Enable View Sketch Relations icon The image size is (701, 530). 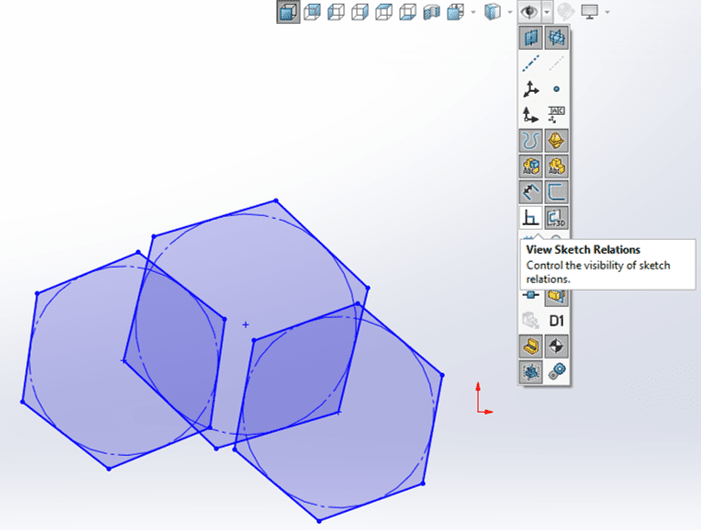tap(531, 218)
